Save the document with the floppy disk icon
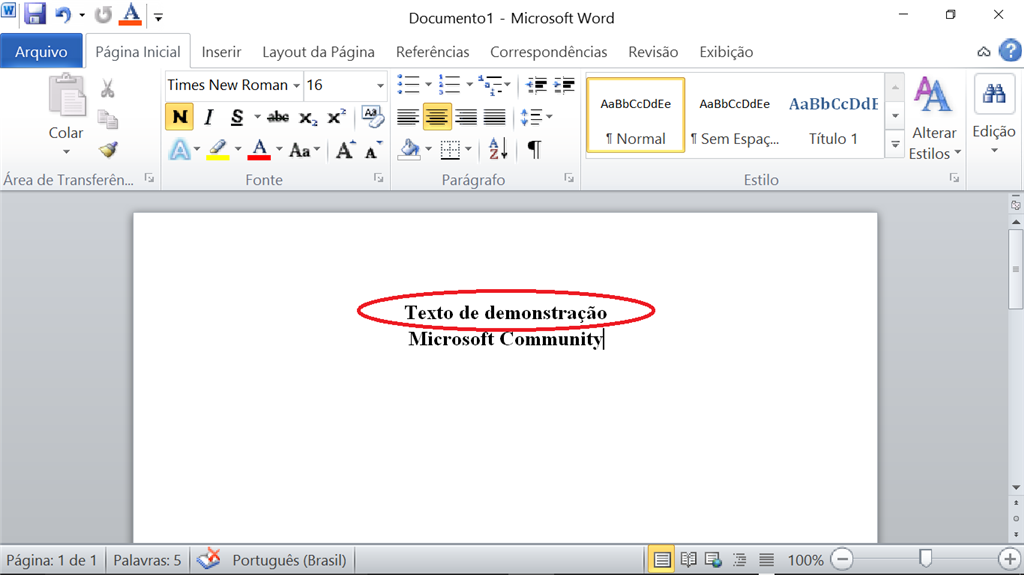Screen dimensions: 1024x575 tap(35, 14)
